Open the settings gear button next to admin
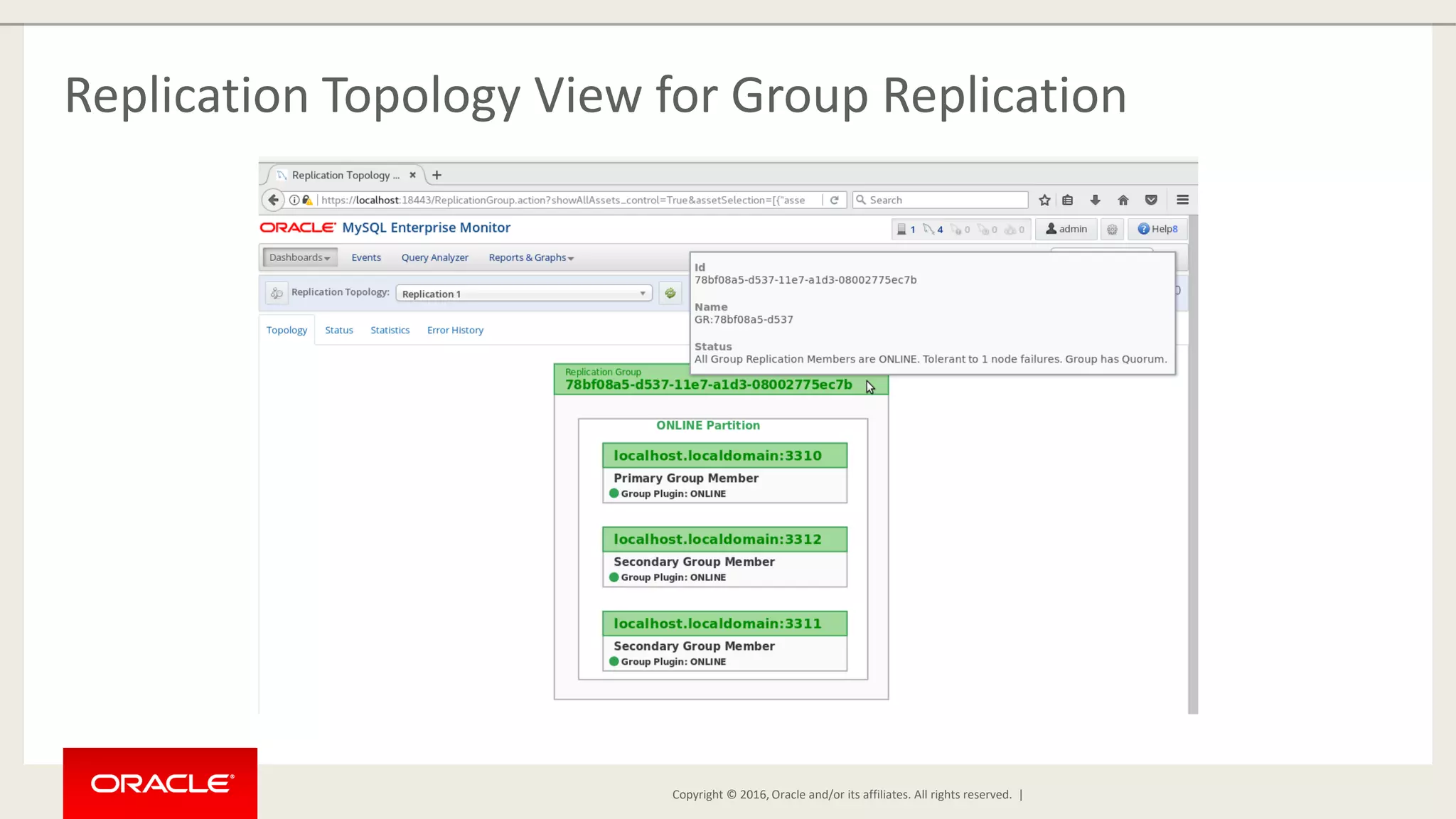1456x819 pixels. [1112, 229]
